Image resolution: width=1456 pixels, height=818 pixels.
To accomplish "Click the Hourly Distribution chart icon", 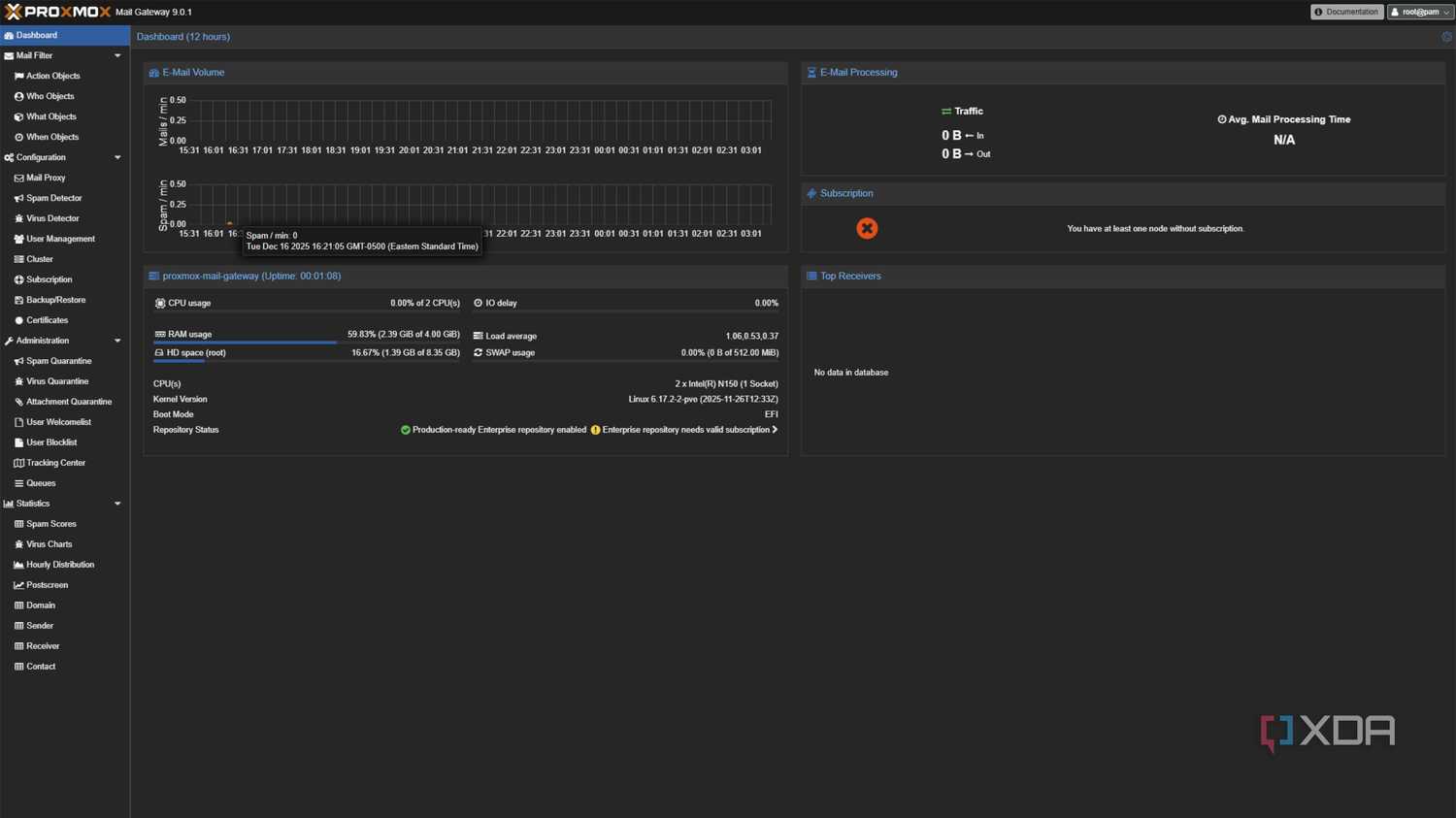I will click(18, 565).
